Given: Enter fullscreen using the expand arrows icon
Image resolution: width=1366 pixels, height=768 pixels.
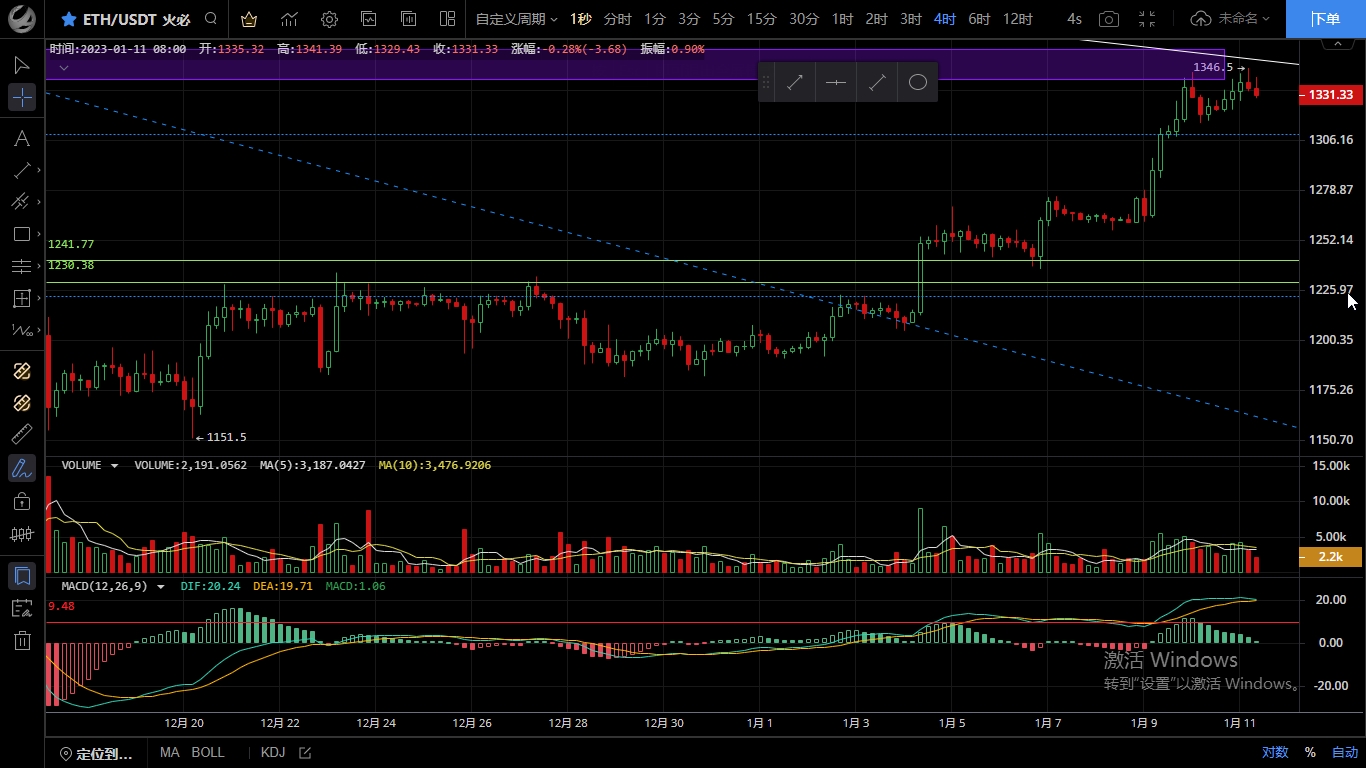Looking at the screenshot, I should (1147, 19).
